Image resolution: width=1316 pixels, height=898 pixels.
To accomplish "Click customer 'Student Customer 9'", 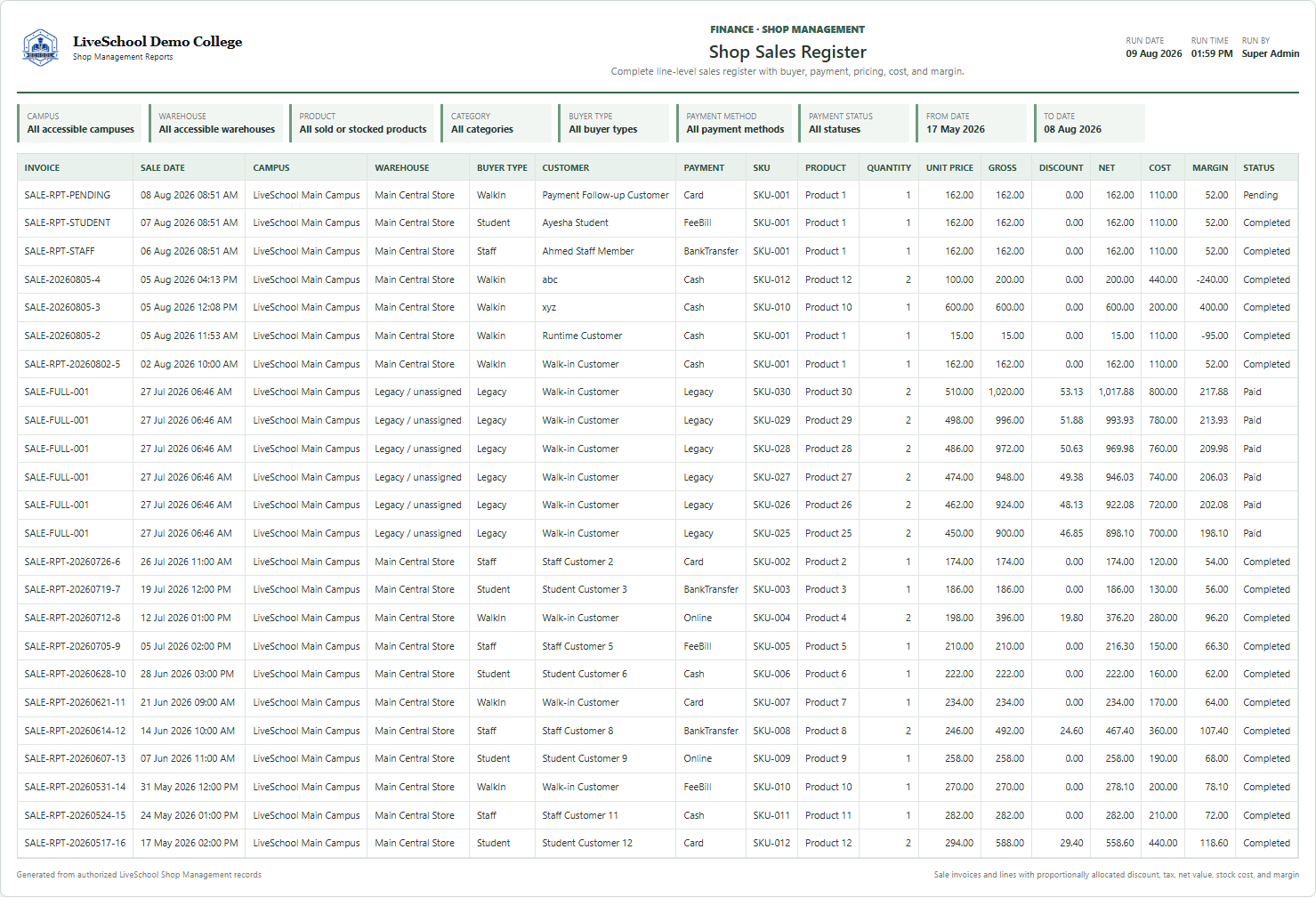I will point(585,758).
